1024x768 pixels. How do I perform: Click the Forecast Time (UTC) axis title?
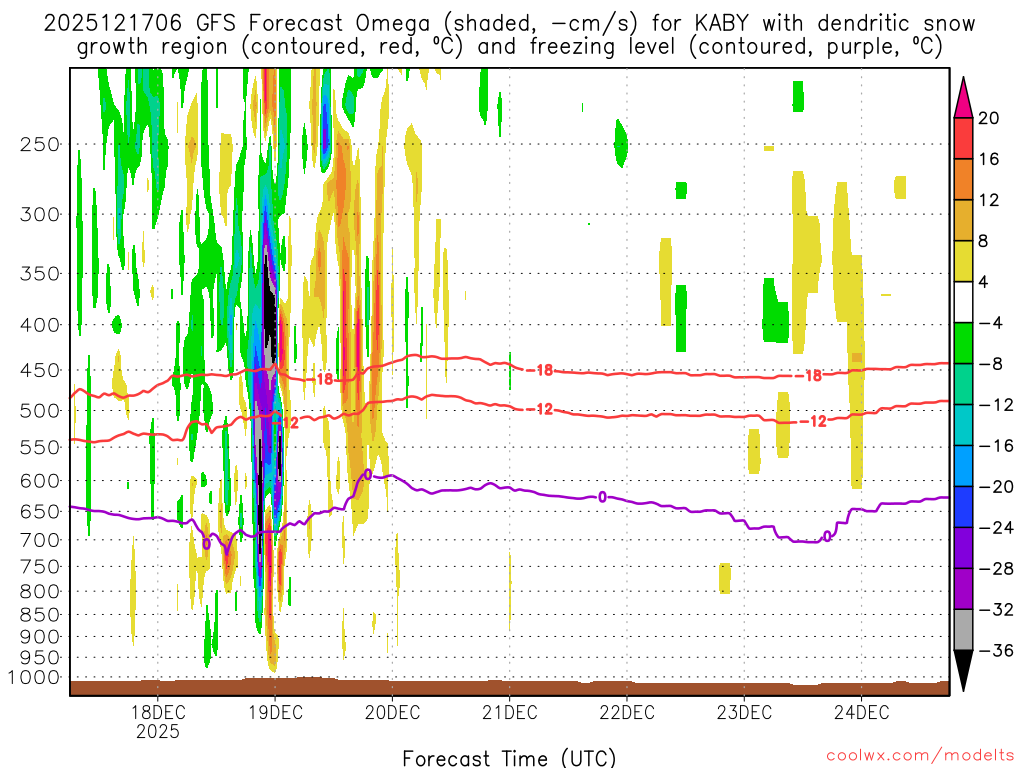tap(509, 758)
